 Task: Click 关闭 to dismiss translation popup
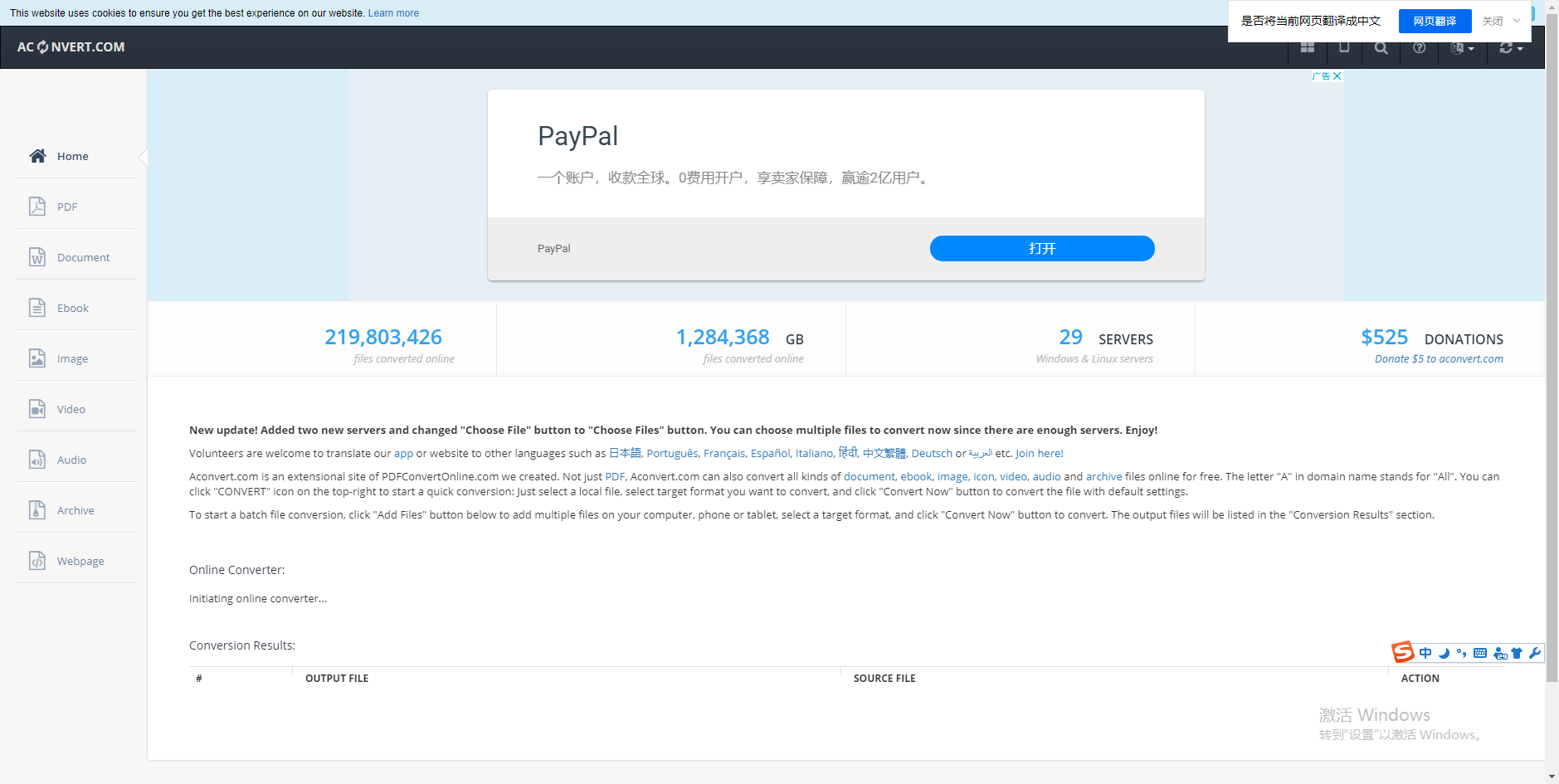point(1493,21)
